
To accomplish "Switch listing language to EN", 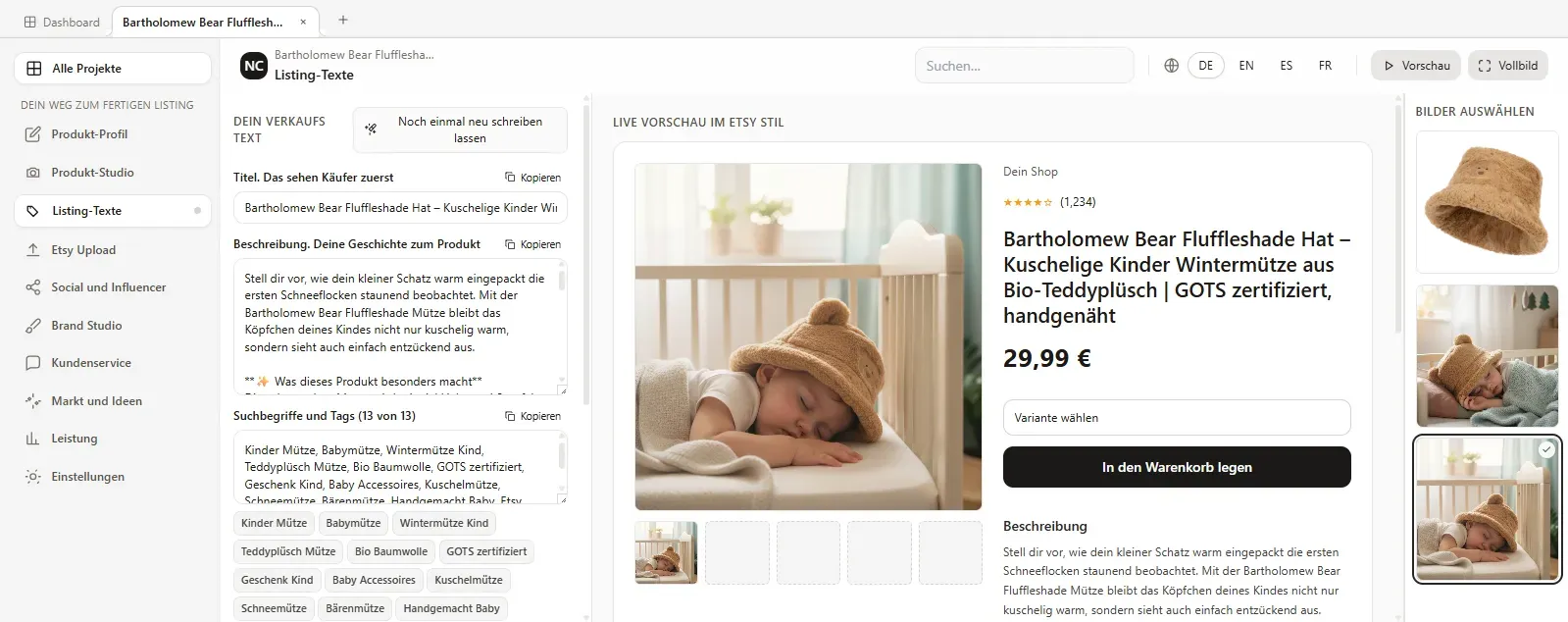I will coord(1246,66).
